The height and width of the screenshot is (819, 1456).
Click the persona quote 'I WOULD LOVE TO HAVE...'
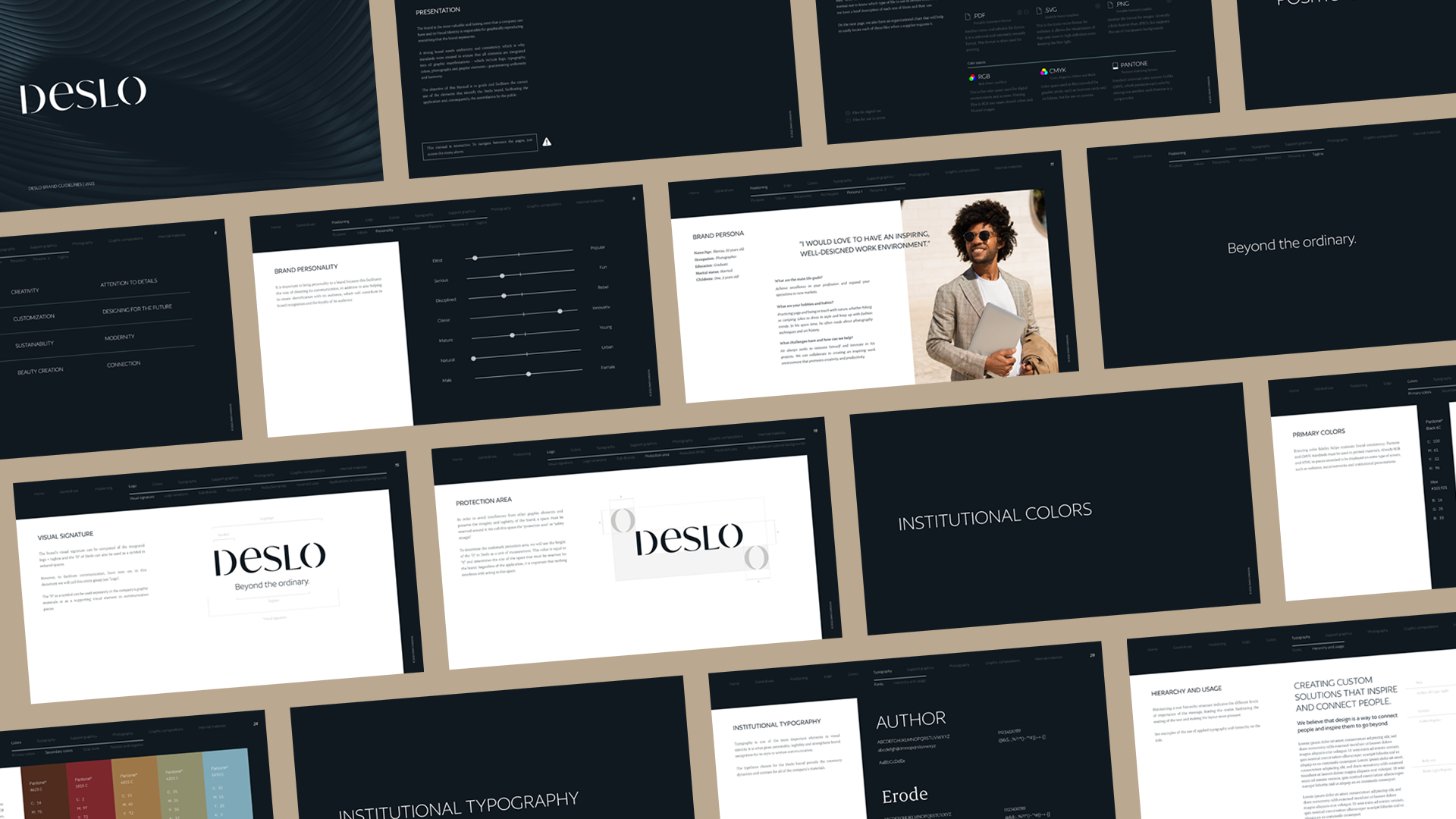pyautogui.click(x=864, y=244)
